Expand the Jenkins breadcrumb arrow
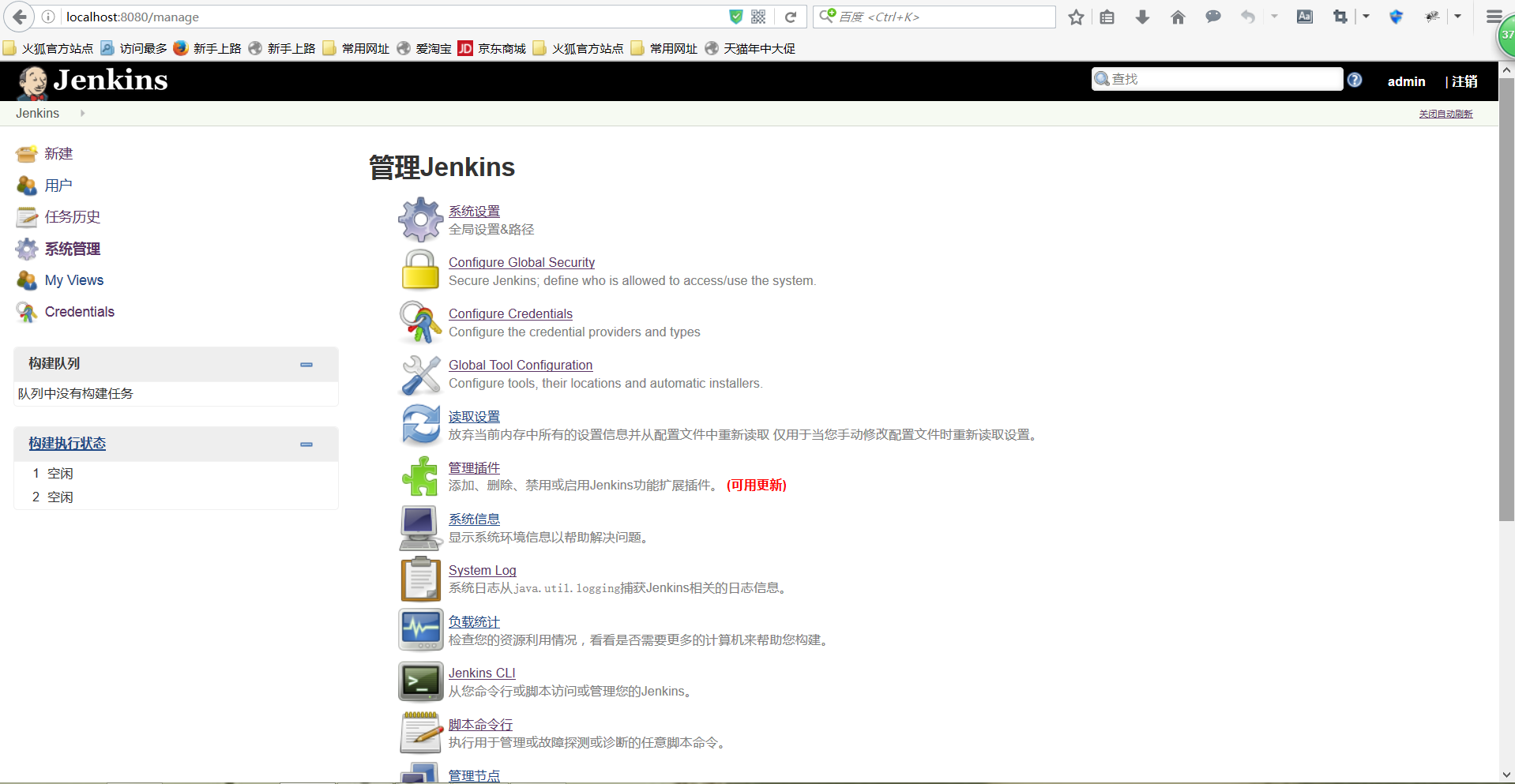The height and width of the screenshot is (784, 1515). (82, 114)
